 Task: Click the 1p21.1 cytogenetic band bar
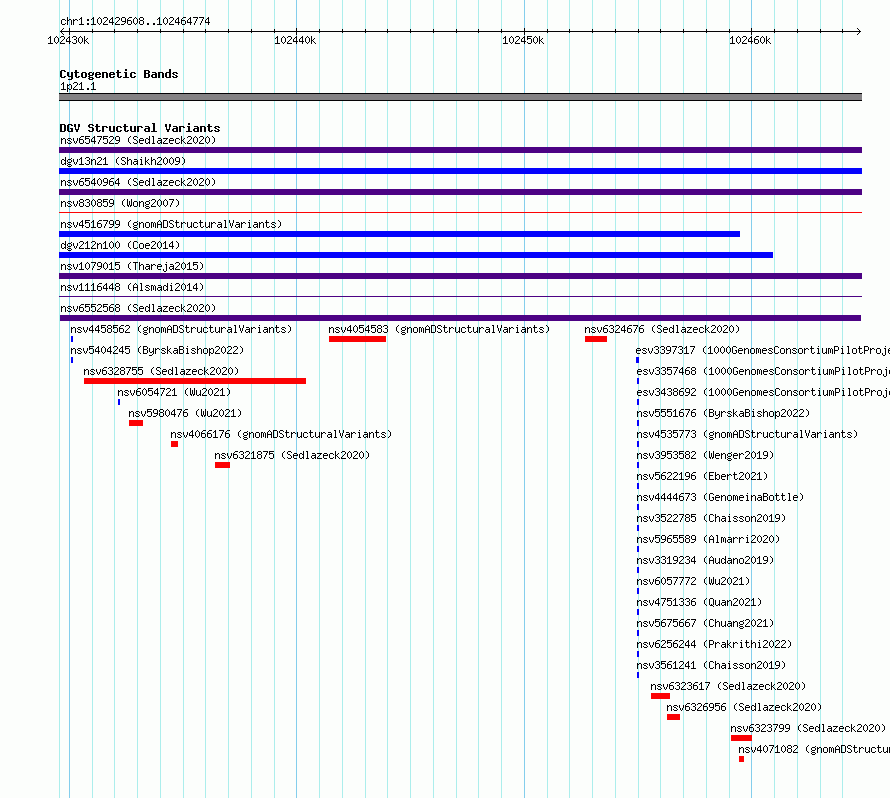point(460,97)
